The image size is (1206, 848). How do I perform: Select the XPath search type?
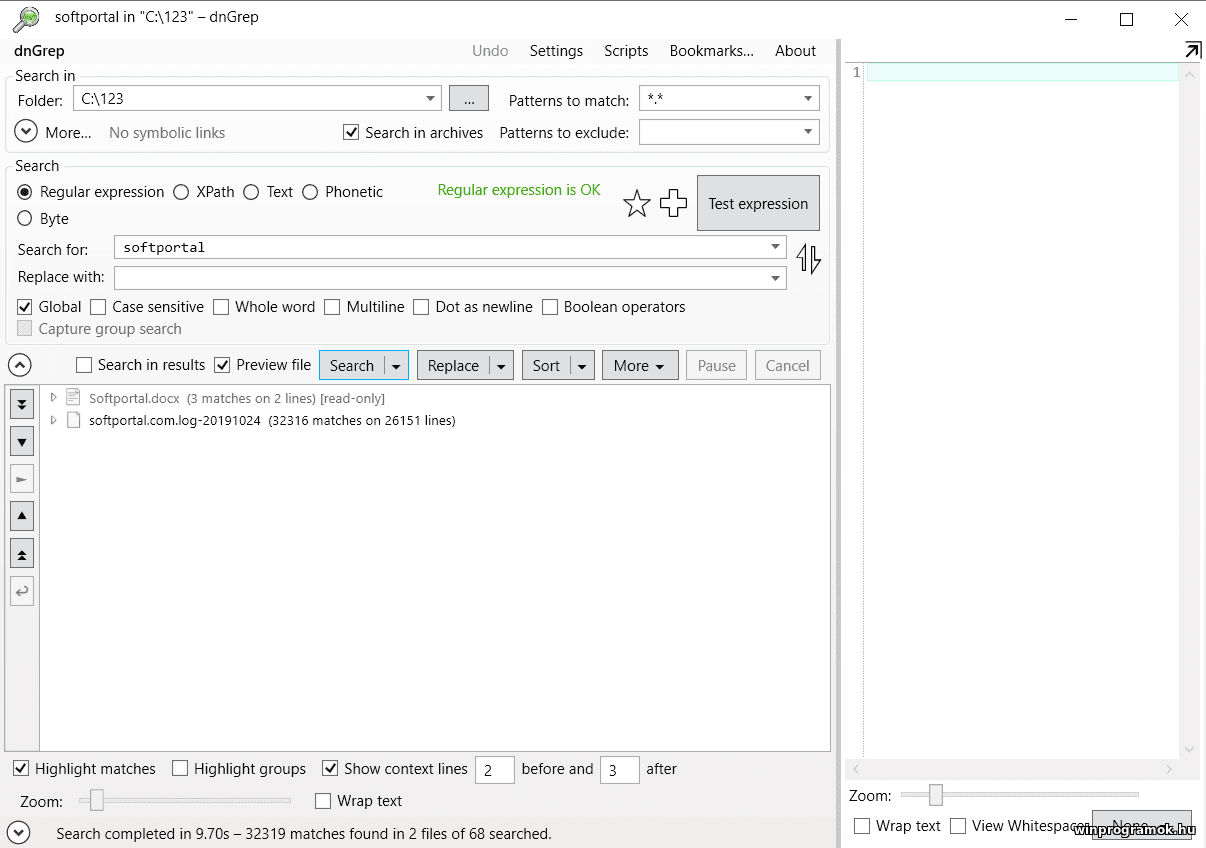pyautogui.click(x=181, y=192)
